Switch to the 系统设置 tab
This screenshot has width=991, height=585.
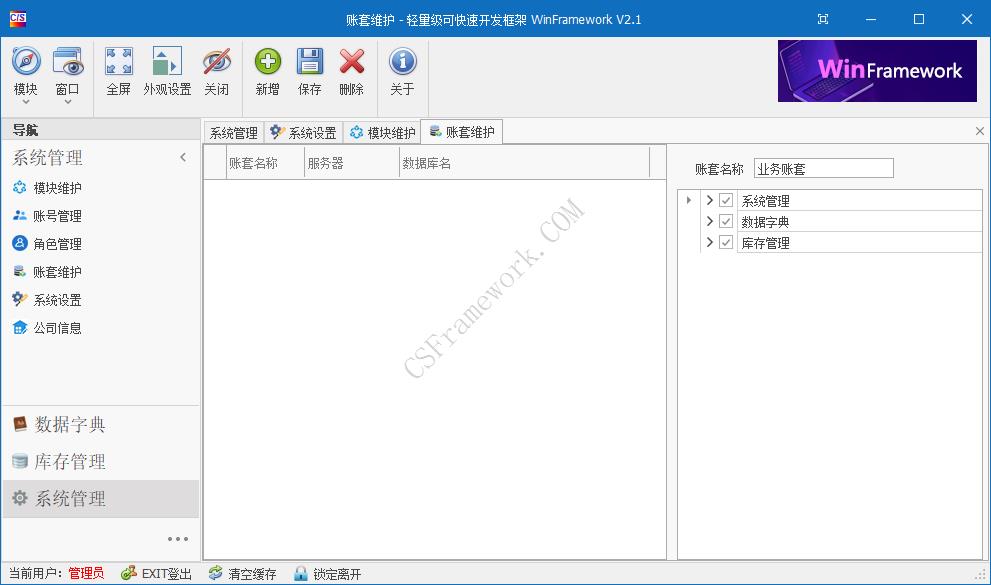[x=301, y=131]
